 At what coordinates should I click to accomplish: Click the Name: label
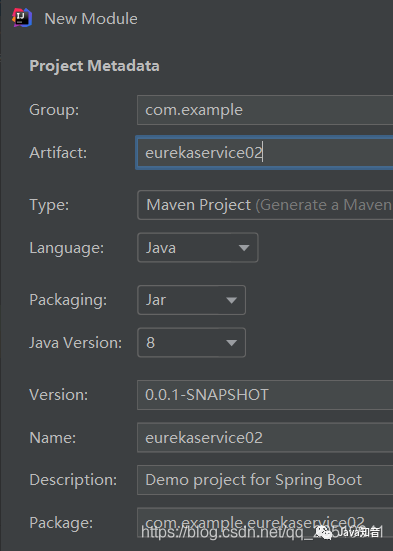tap(53, 438)
